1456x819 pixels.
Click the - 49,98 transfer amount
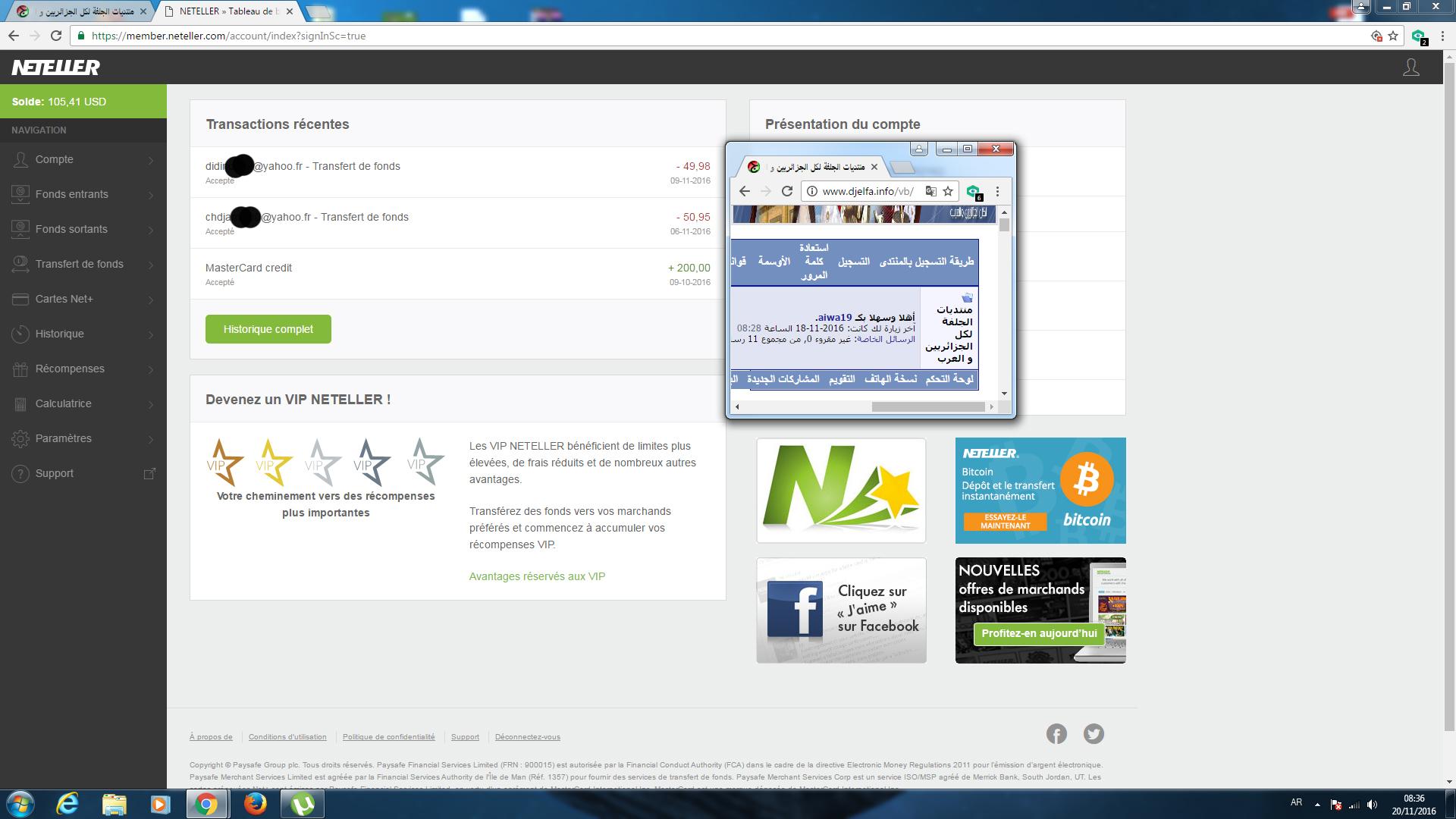693,166
